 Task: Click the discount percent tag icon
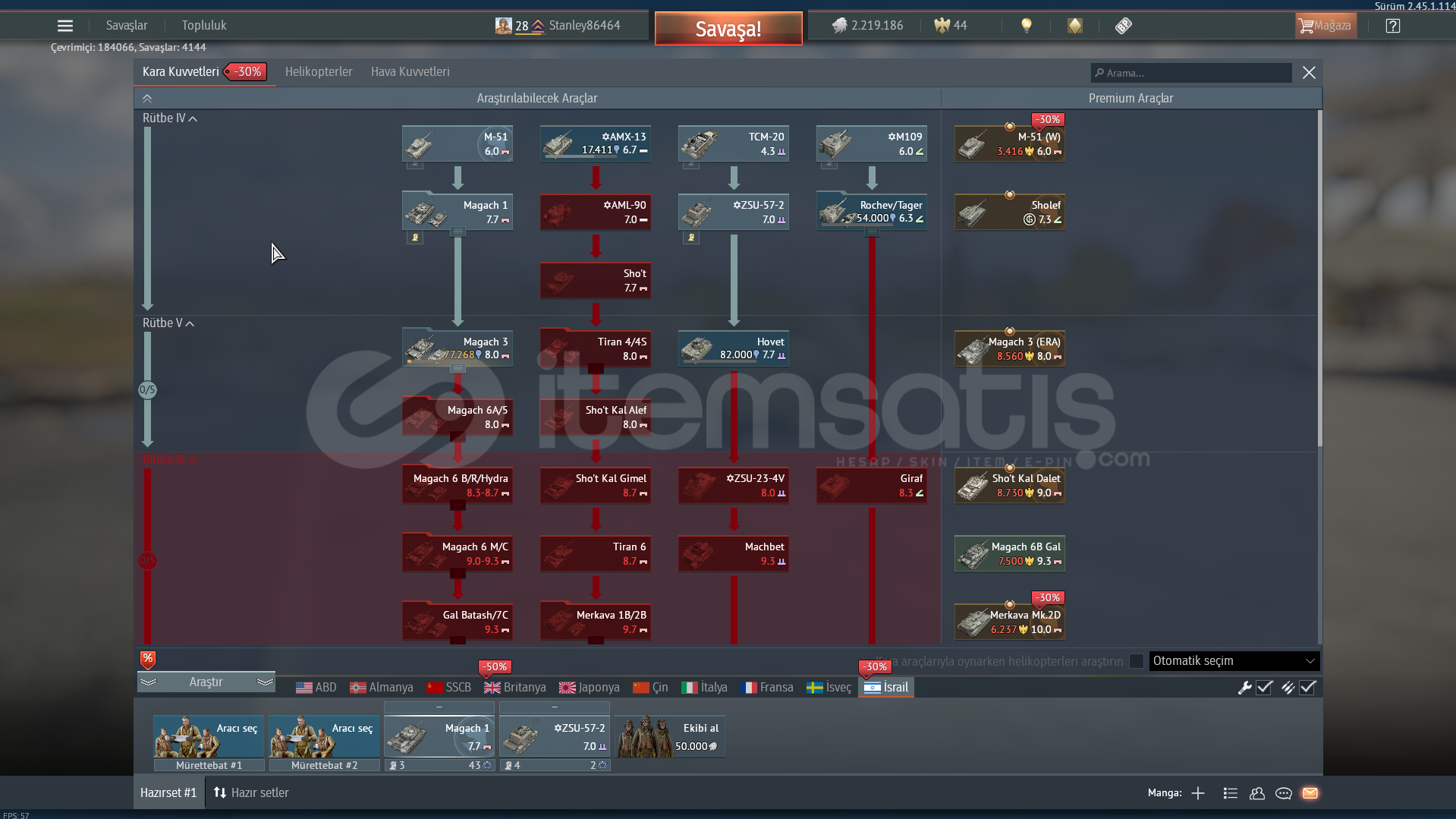coord(148,659)
